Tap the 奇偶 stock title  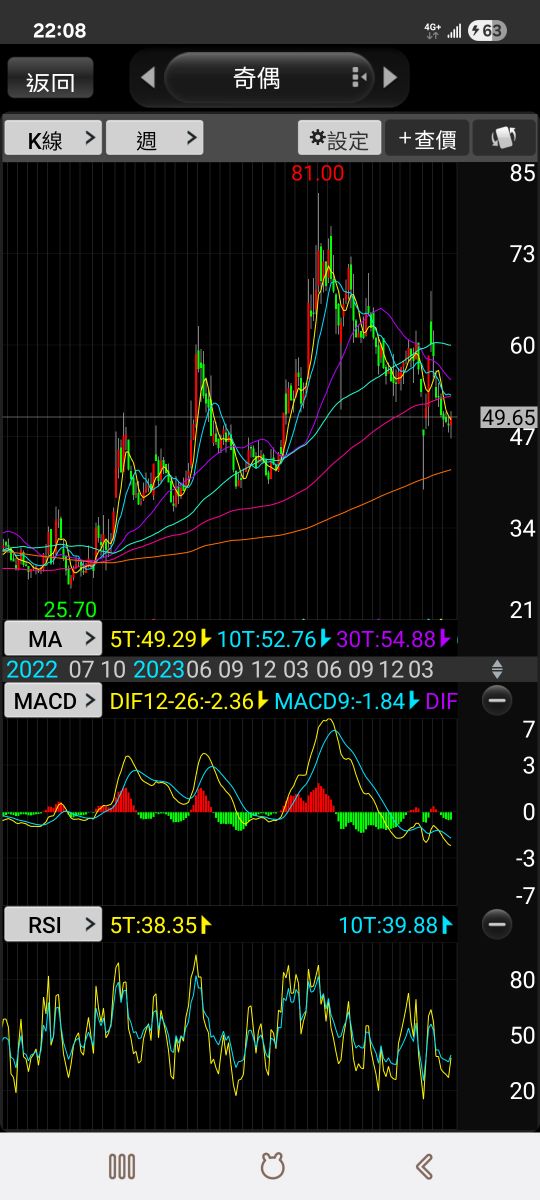[x=257, y=78]
